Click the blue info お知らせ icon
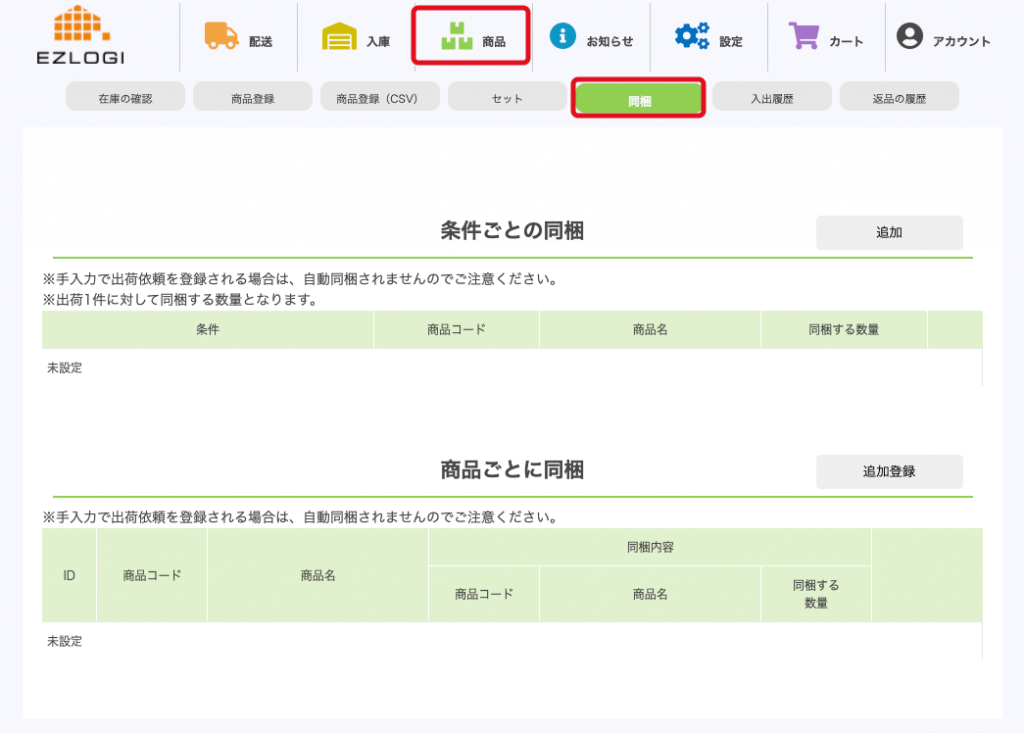 563,36
